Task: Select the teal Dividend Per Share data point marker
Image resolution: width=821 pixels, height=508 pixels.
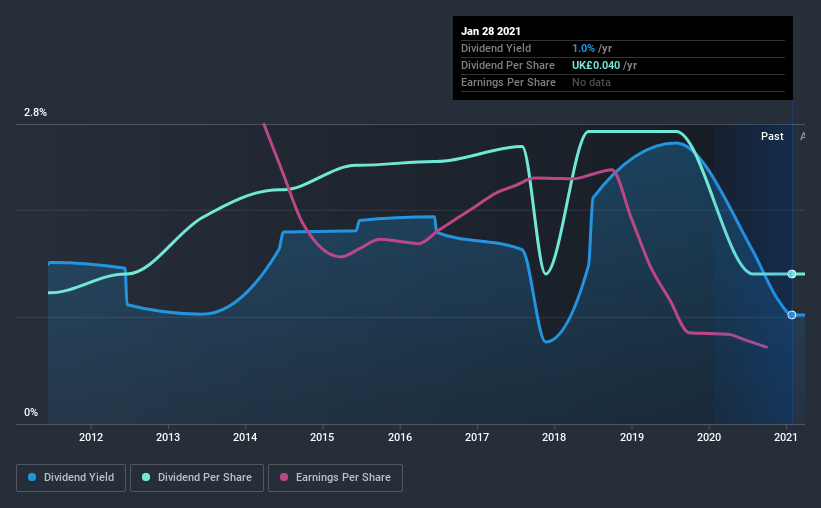Action: pyautogui.click(x=792, y=274)
